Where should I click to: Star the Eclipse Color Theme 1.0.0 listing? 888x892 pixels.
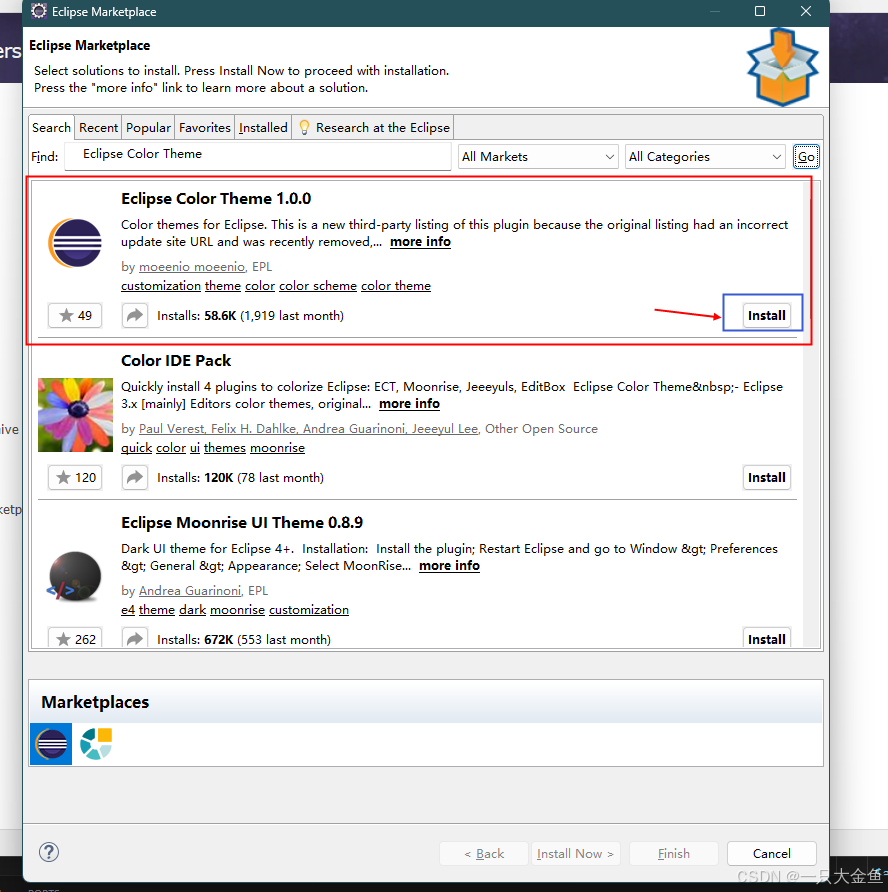(x=75, y=315)
